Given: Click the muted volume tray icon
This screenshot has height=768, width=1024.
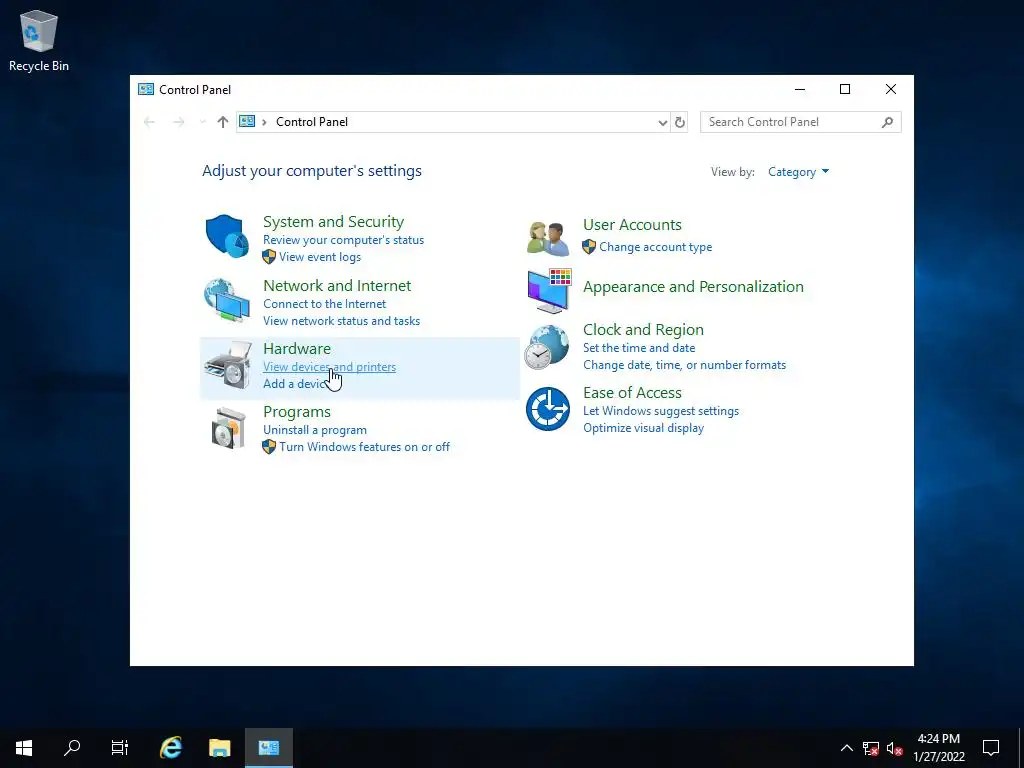Looking at the screenshot, I should pyautogui.click(x=895, y=748).
